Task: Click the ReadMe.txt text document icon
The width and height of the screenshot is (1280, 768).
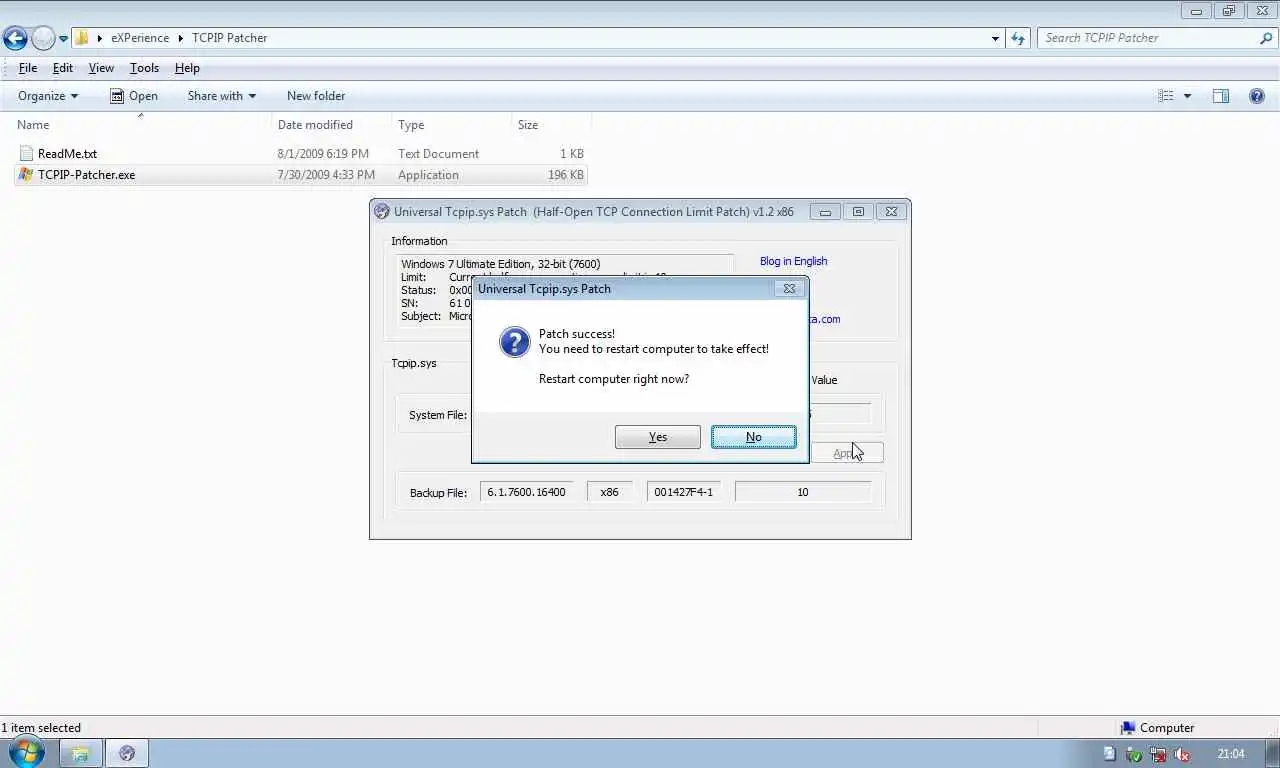Action: pos(26,154)
